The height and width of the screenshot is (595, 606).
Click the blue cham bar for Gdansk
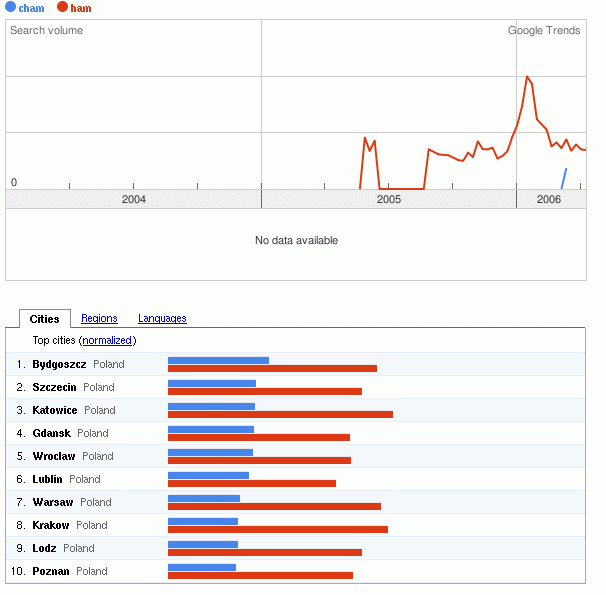coord(211,429)
